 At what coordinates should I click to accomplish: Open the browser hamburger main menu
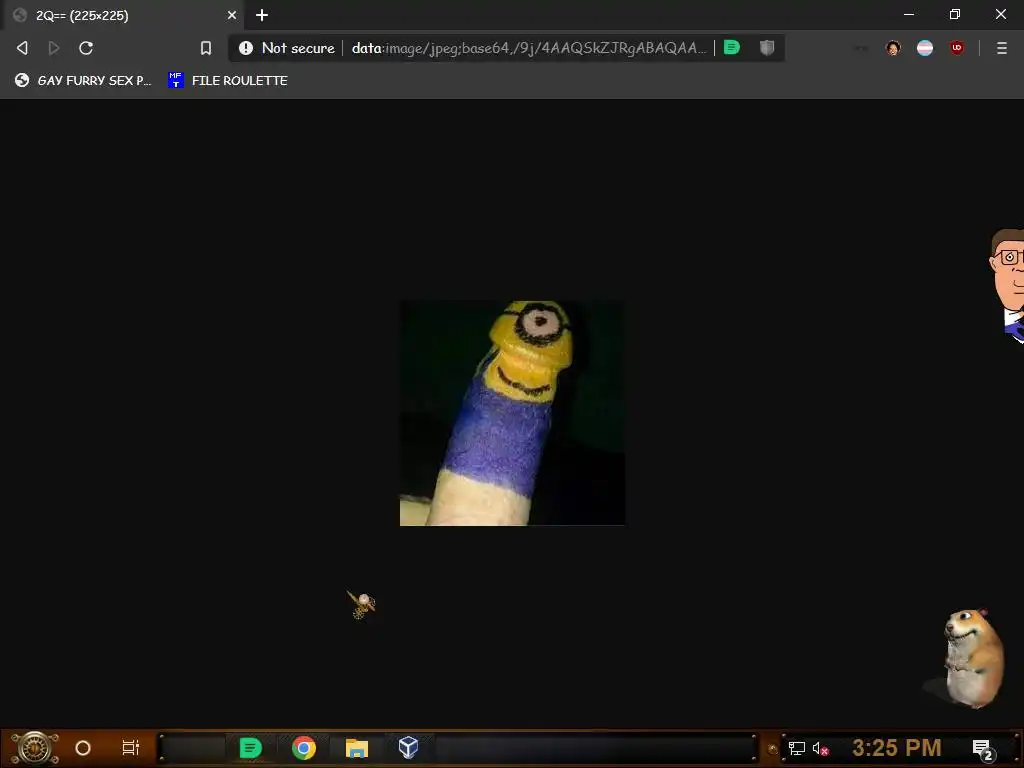click(1001, 48)
